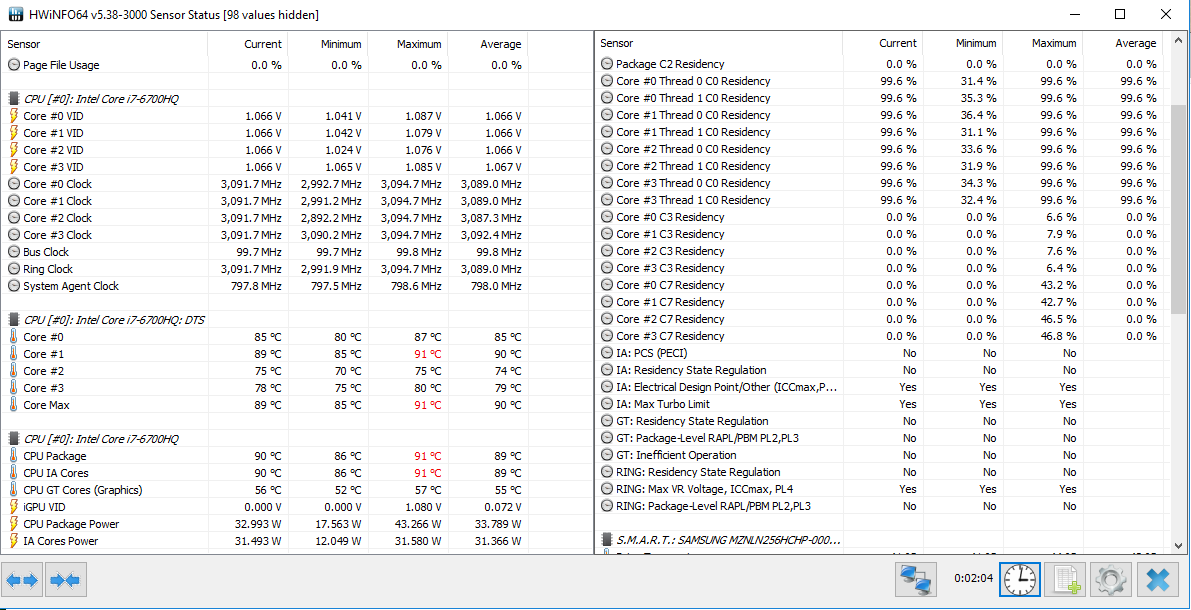This screenshot has width=1191, height=610.
Task: Click the IA Cores Power lightning icon
Action: pos(14,541)
